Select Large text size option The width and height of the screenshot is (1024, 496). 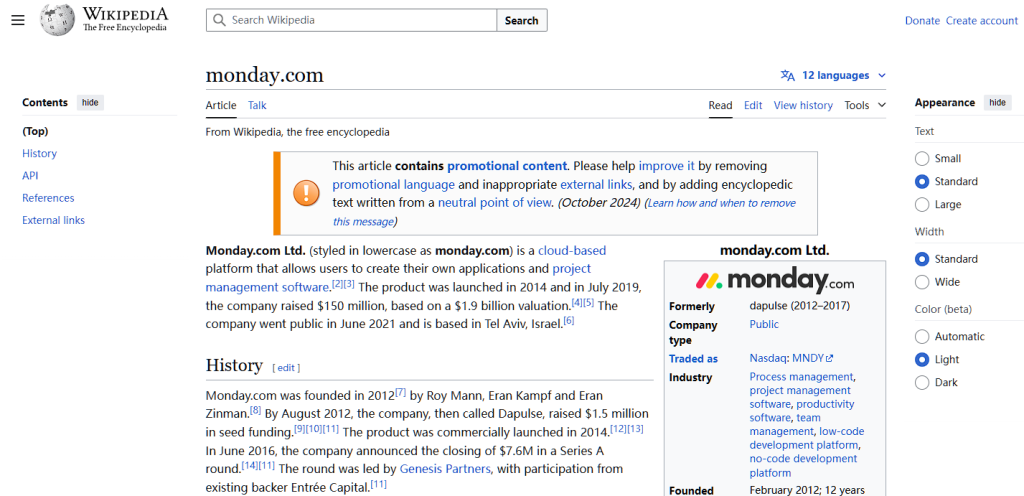coord(921,204)
